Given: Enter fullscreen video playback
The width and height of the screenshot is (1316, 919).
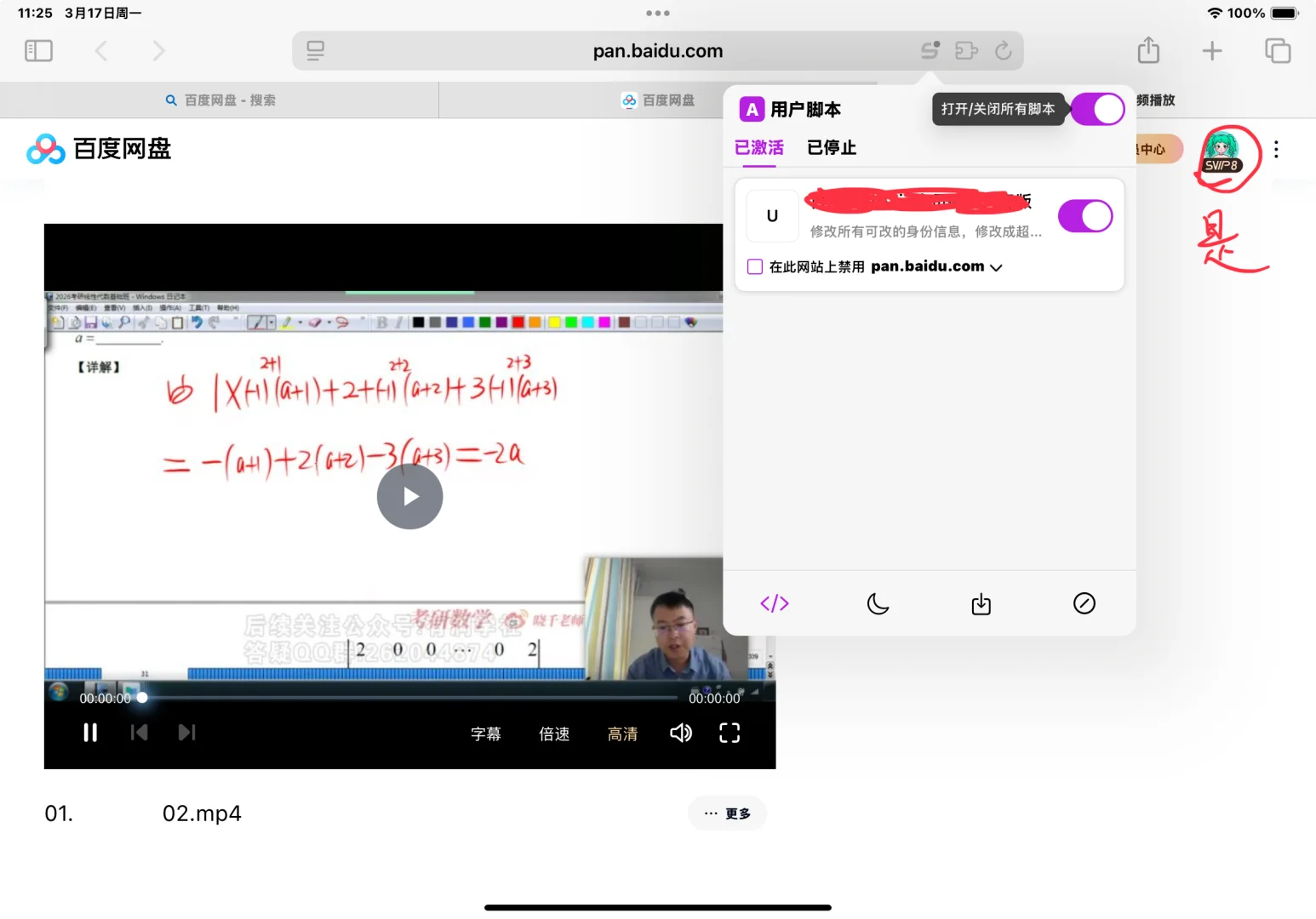Looking at the screenshot, I should (729, 732).
